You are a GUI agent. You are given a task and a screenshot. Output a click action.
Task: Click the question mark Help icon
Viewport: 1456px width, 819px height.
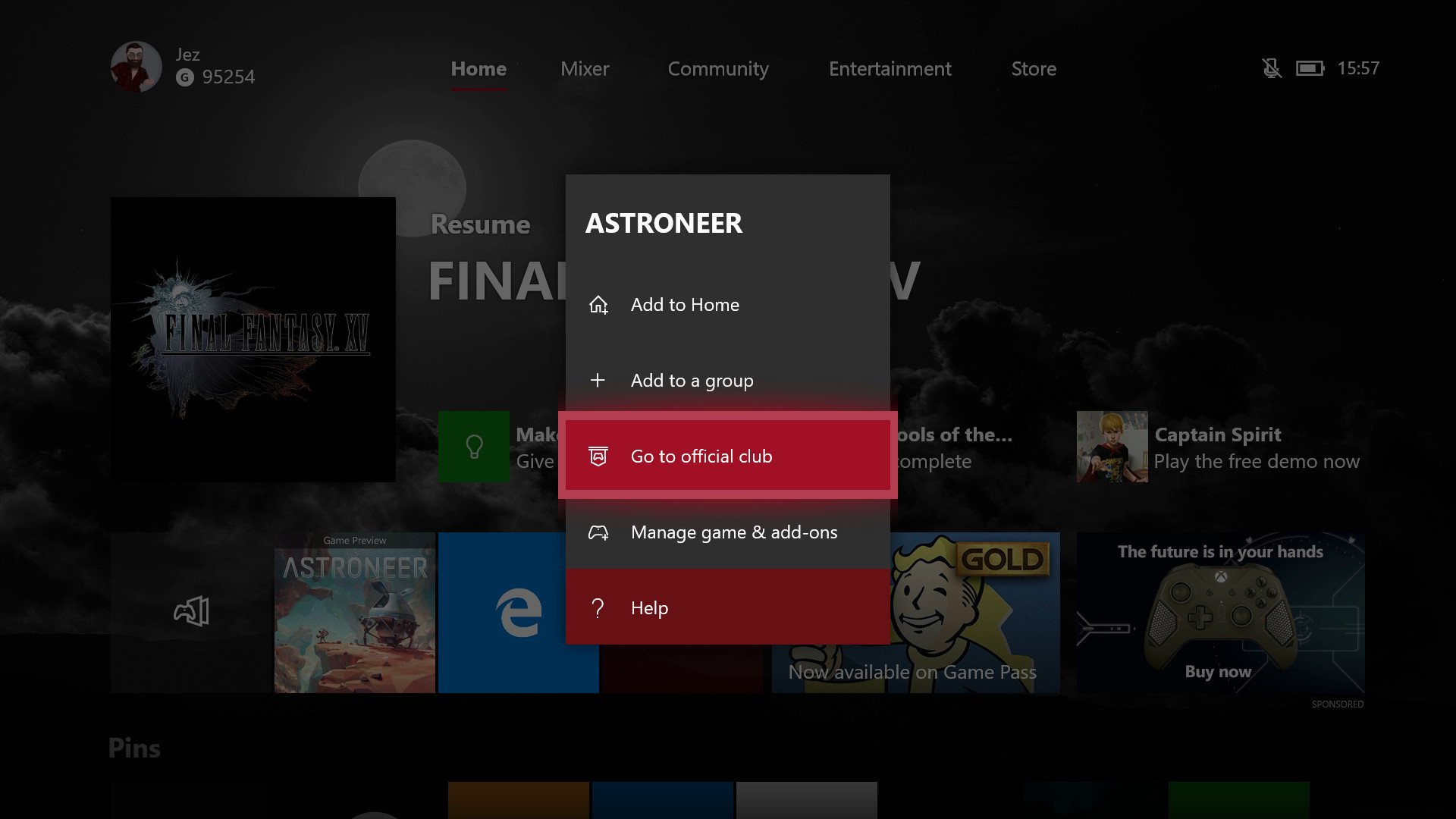[598, 608]
